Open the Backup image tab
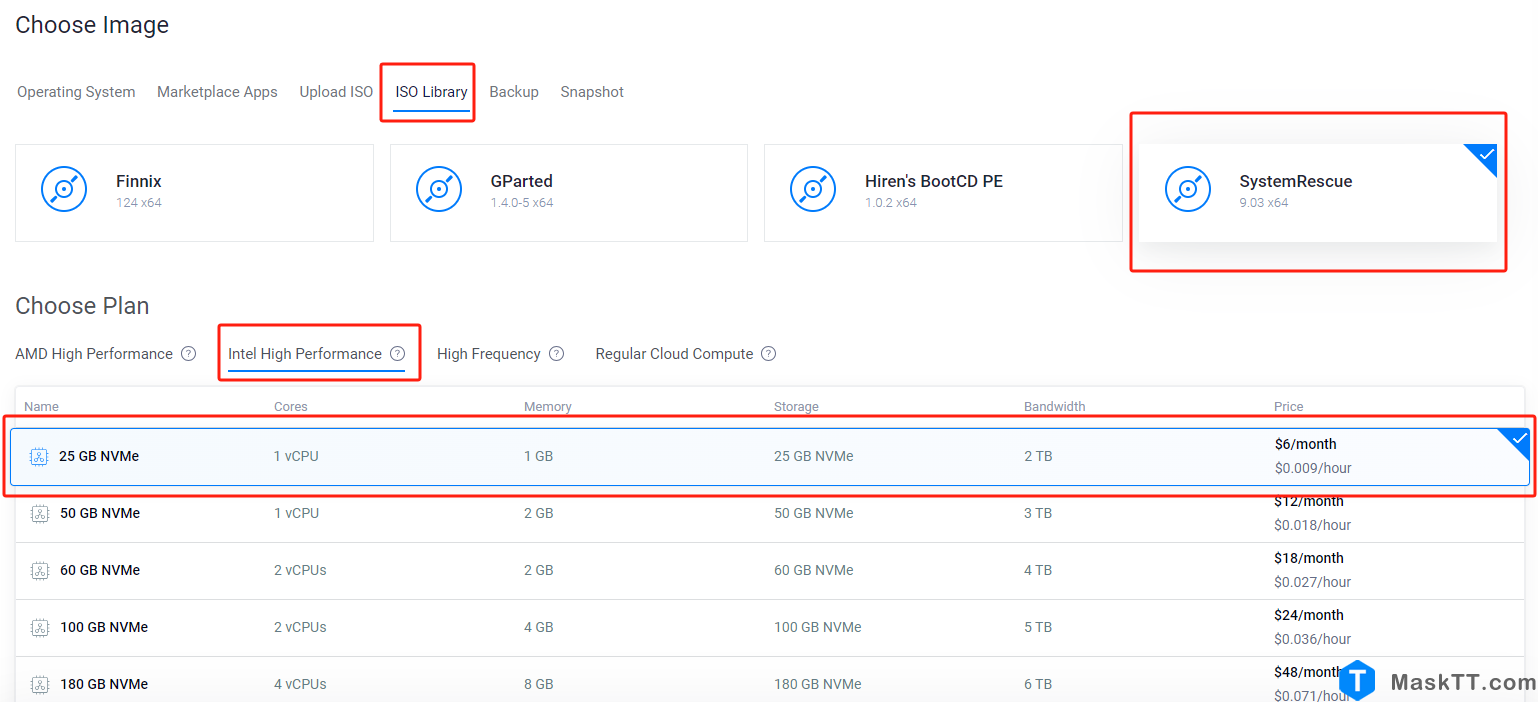Viewport: 1538px width, 702px height. pos(513,92)
